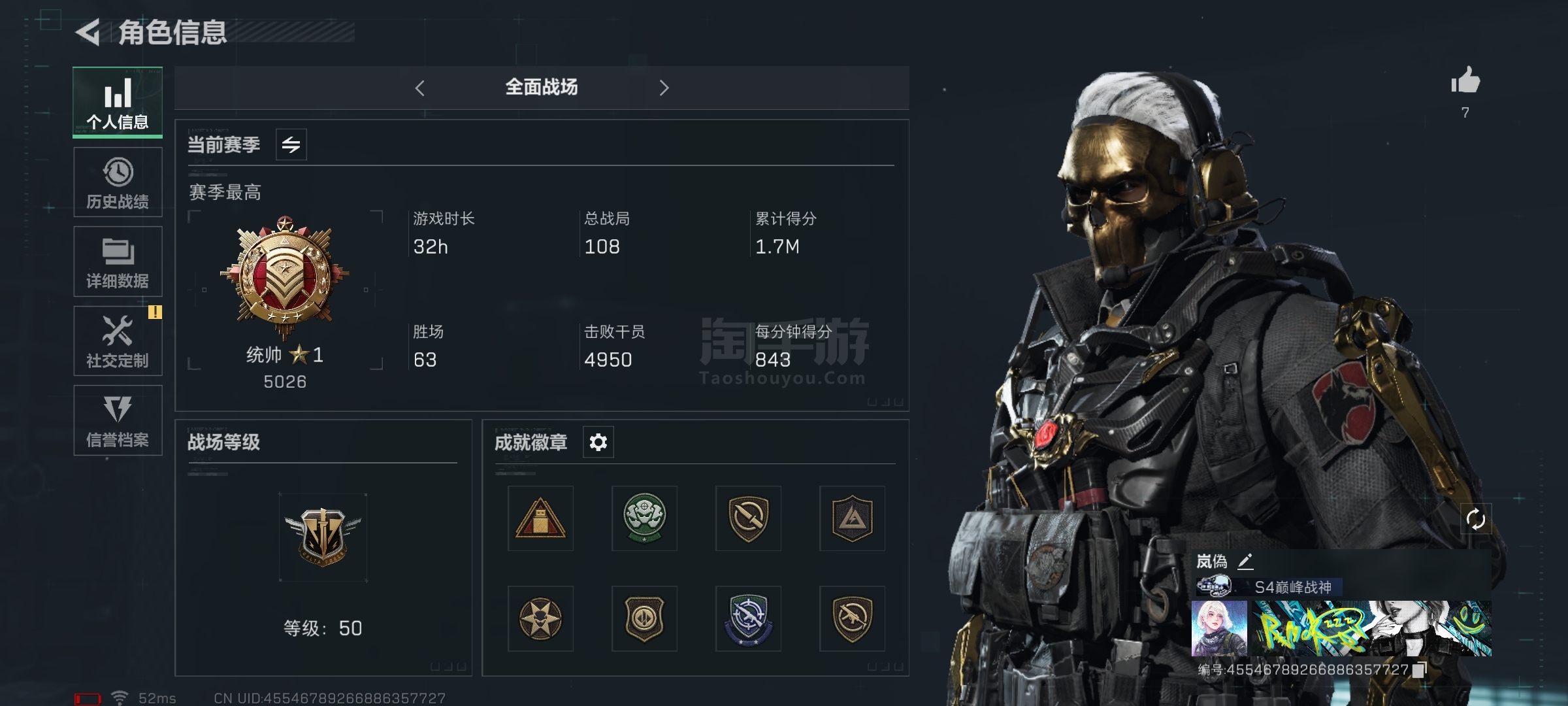
Task: Open the 成就徽章 settings gear
Action: [x=598, y=443]
